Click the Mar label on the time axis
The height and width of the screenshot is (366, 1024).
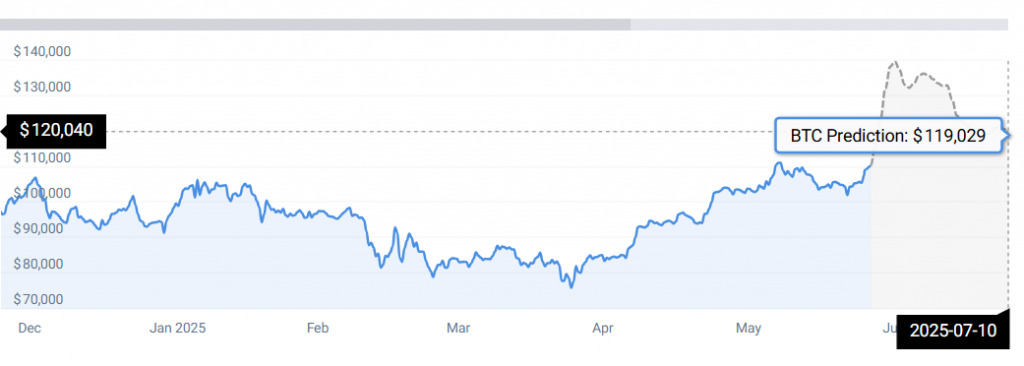coord(458,328)
